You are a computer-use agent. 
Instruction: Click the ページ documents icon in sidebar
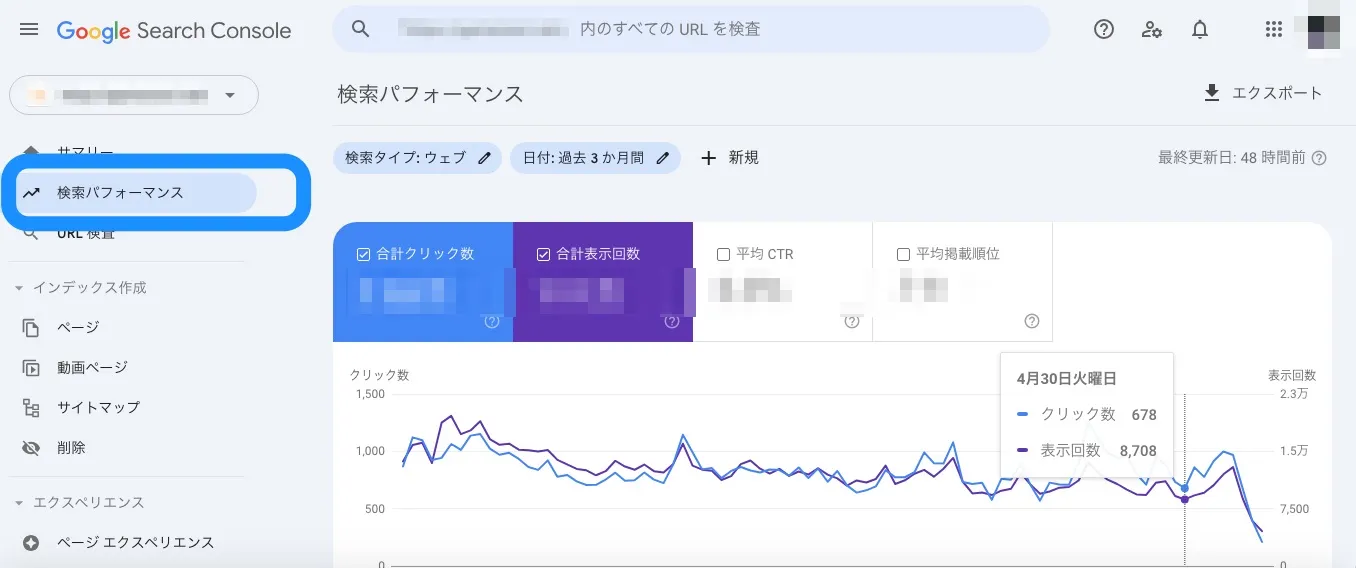[31, 328]
